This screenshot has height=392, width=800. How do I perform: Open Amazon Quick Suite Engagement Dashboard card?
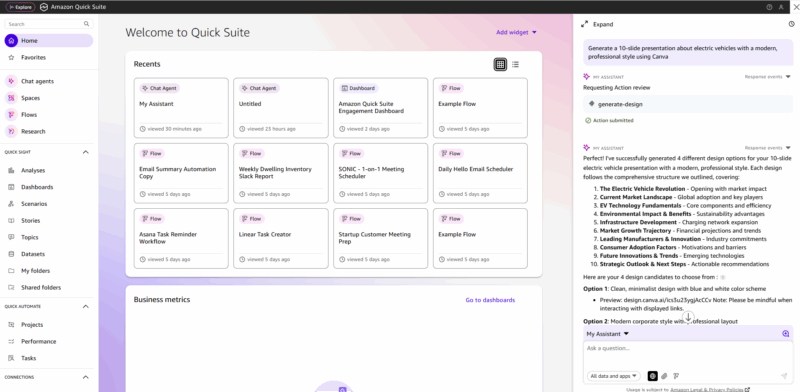[x=381, y=108]
